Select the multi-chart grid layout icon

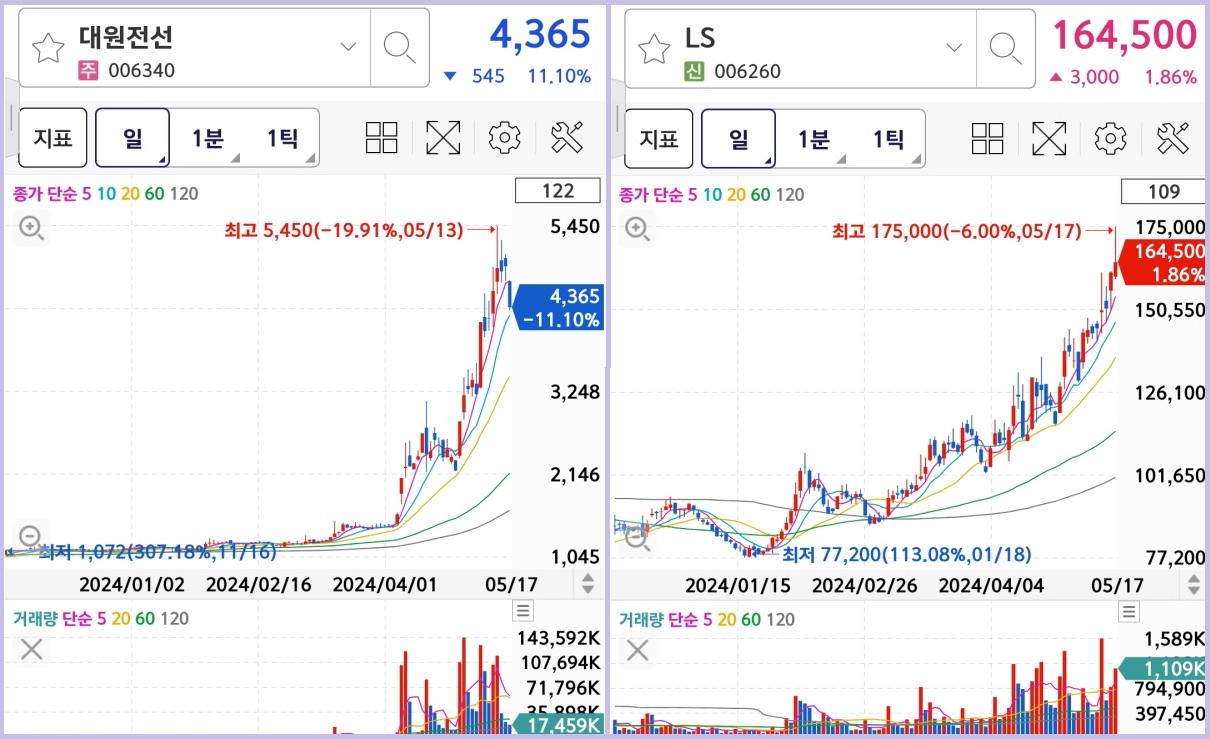point(381,137)
